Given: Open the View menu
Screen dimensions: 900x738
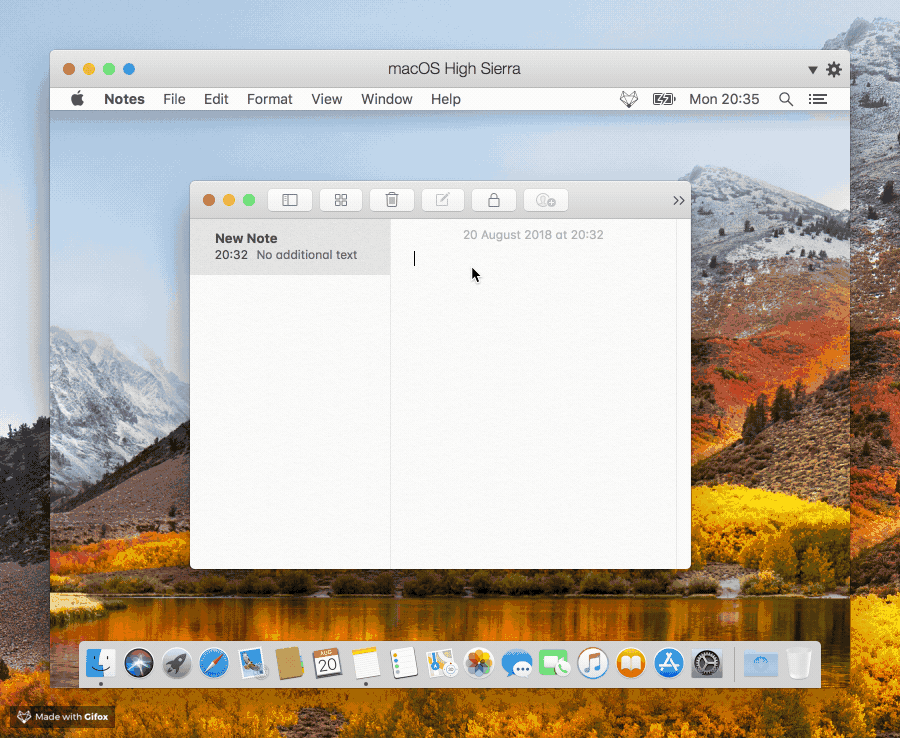Looking at the screenshot, I should [327, 99].
